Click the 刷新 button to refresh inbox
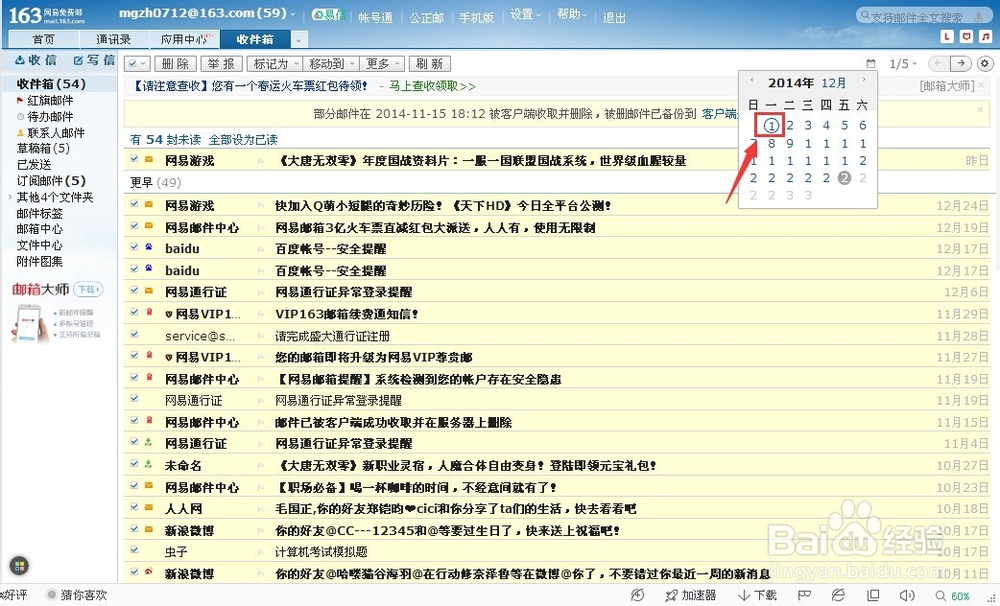The height and width of the screenshot is (606, 1000). 430,62
